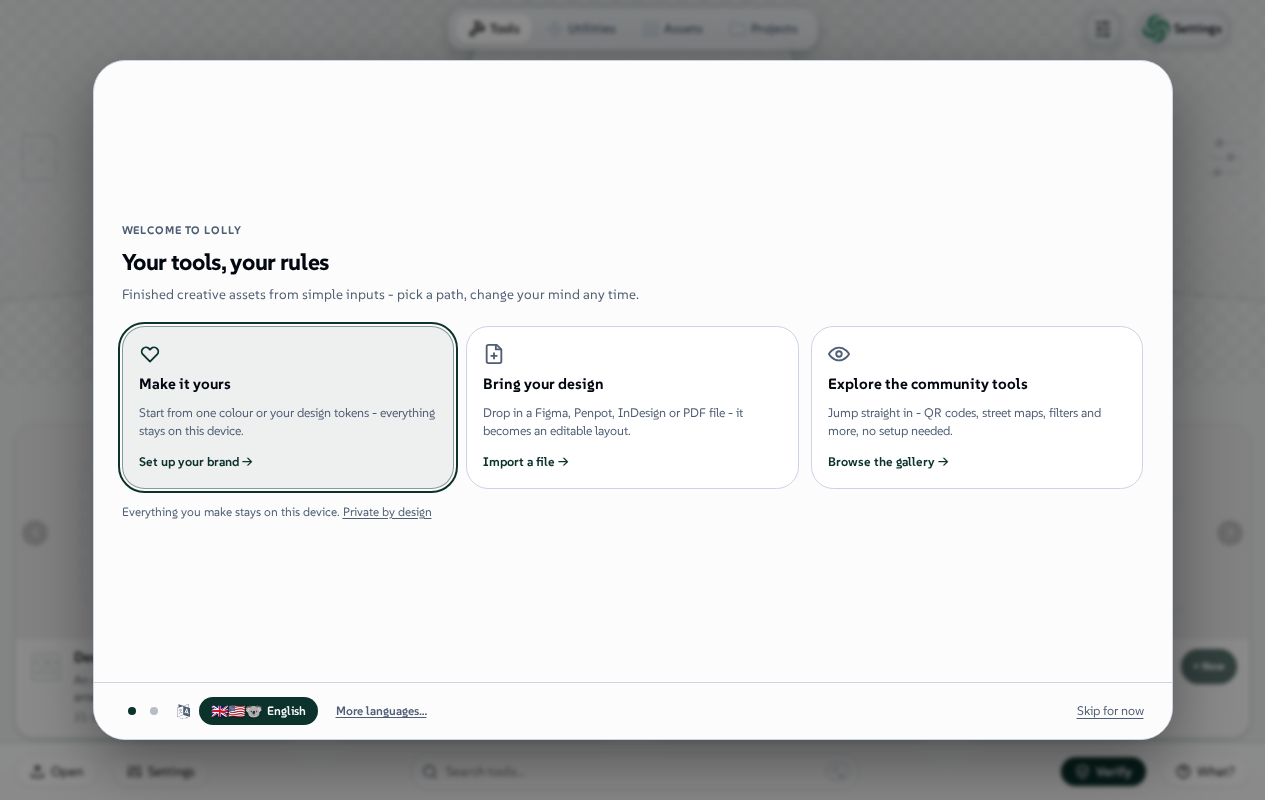This screenshot has height=800, width=1280.
Task: Click the heart icon on Make it yours
Action: point(150,354)
